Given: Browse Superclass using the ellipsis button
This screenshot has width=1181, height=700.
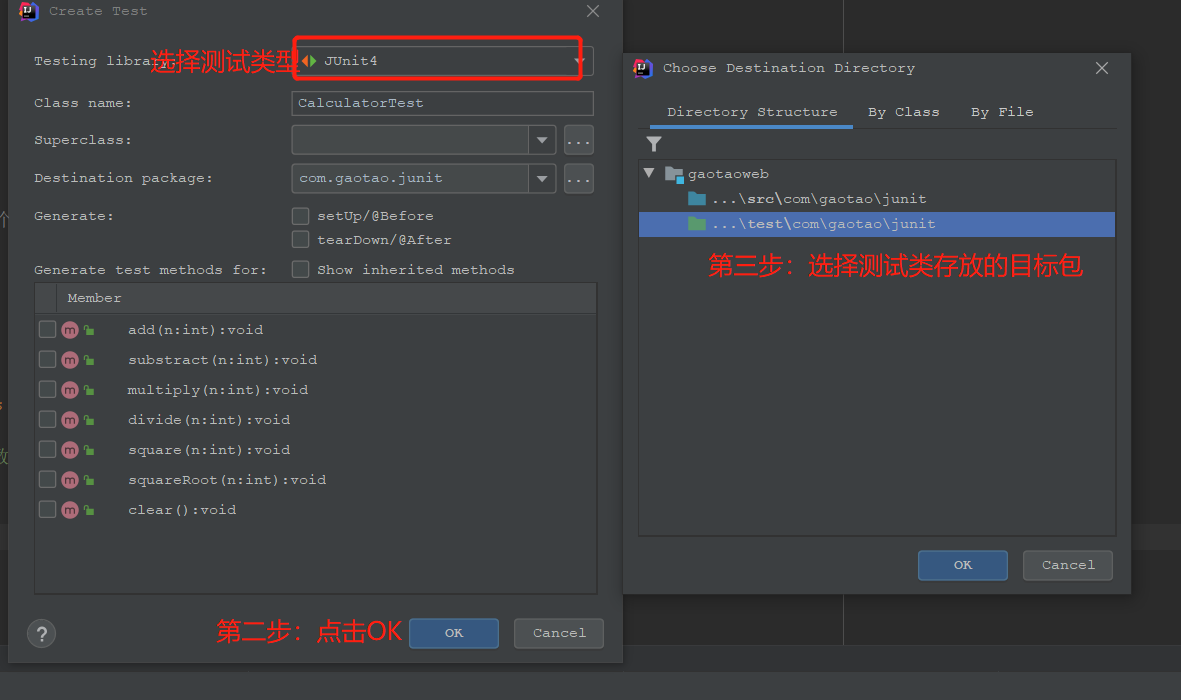Looking at the screenshot, I should pos(577,140).
